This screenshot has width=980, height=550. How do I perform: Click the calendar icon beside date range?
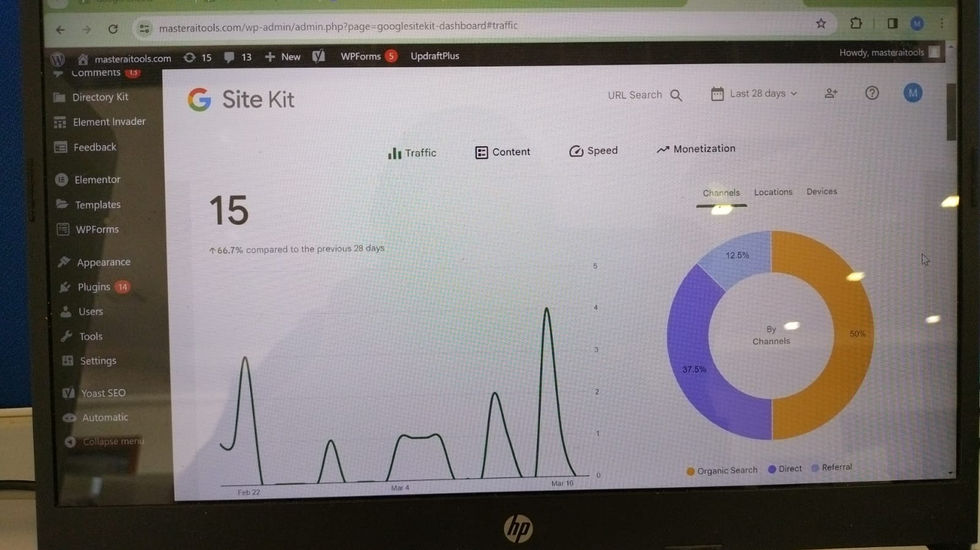[717, 94]
